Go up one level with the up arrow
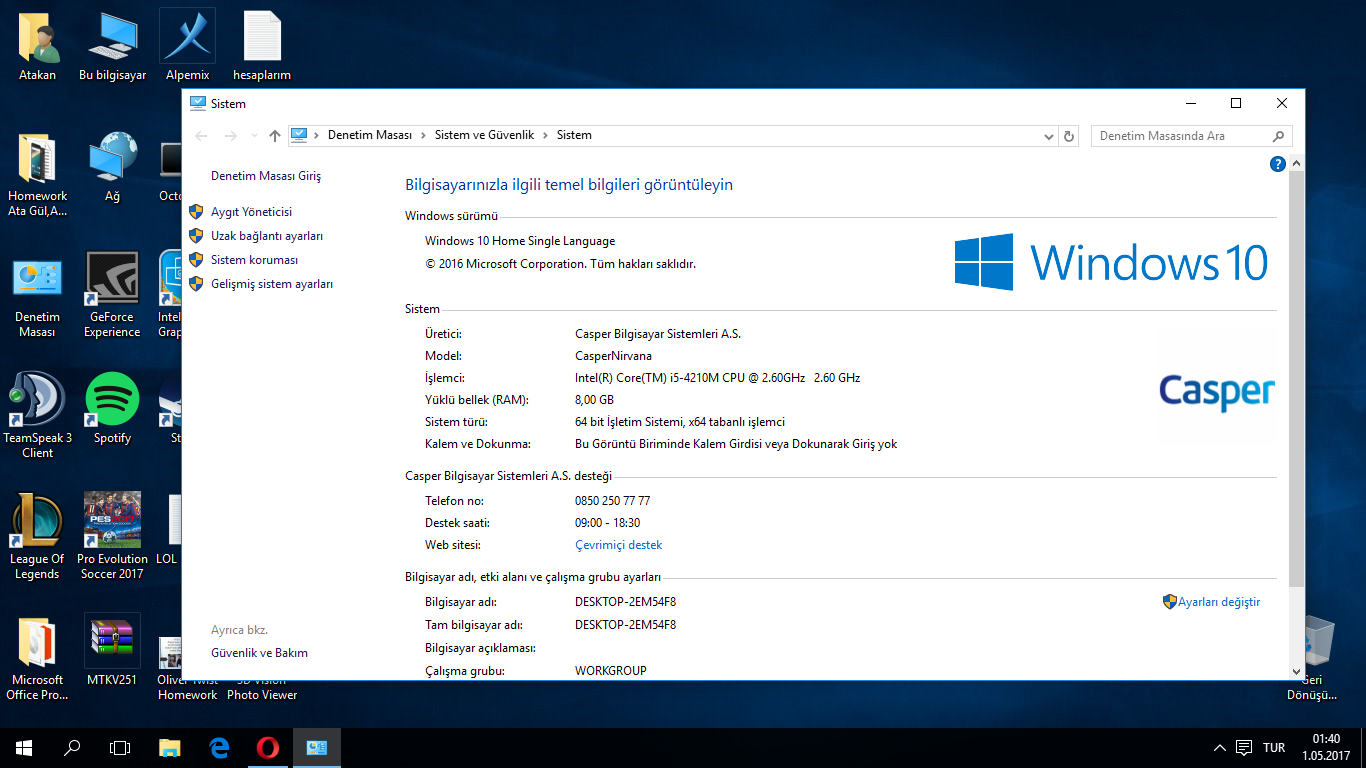The height and width of the screenshot is (768, 1366). pyautogui.click(x=275, y=136)
